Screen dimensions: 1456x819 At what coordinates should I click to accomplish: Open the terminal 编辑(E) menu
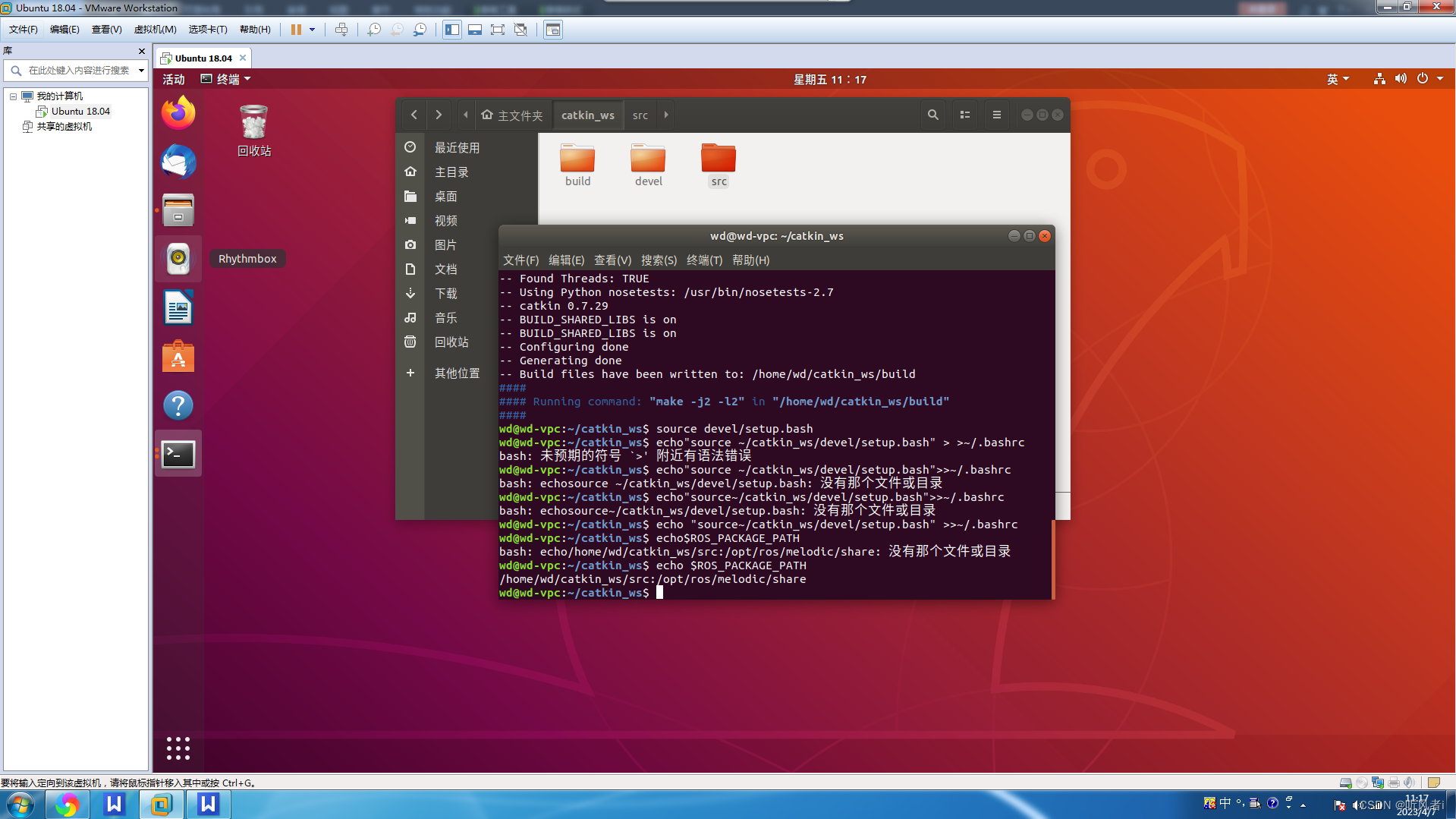point(566,260)
